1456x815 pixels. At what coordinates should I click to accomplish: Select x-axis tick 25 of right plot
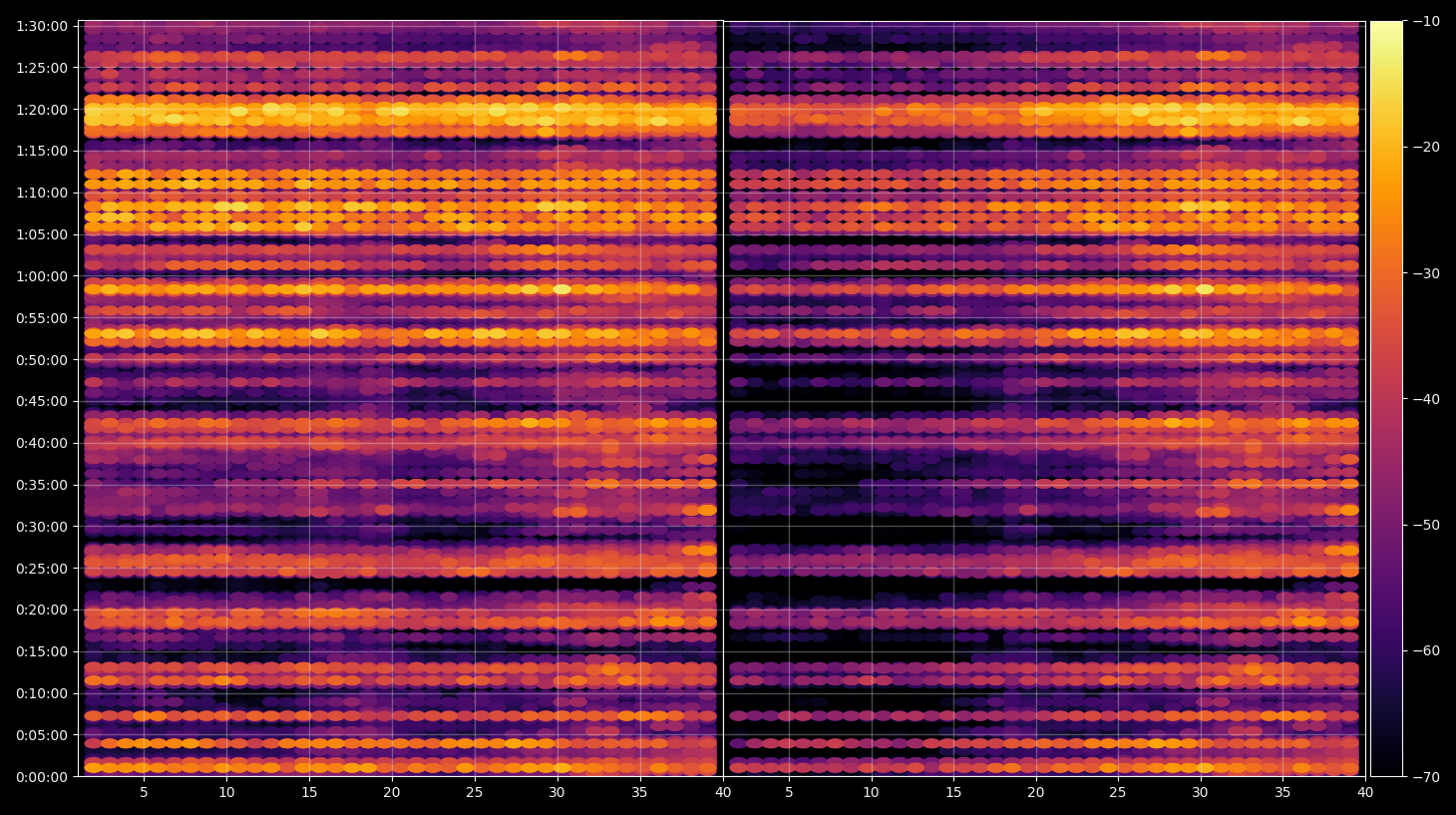tap(1118, 793)
